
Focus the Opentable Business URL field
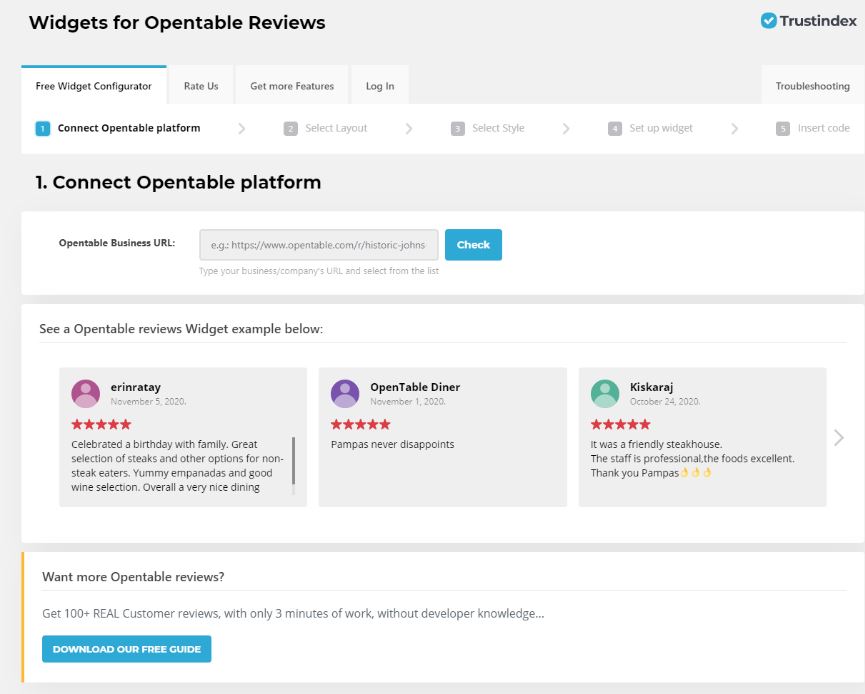point(319,244)
